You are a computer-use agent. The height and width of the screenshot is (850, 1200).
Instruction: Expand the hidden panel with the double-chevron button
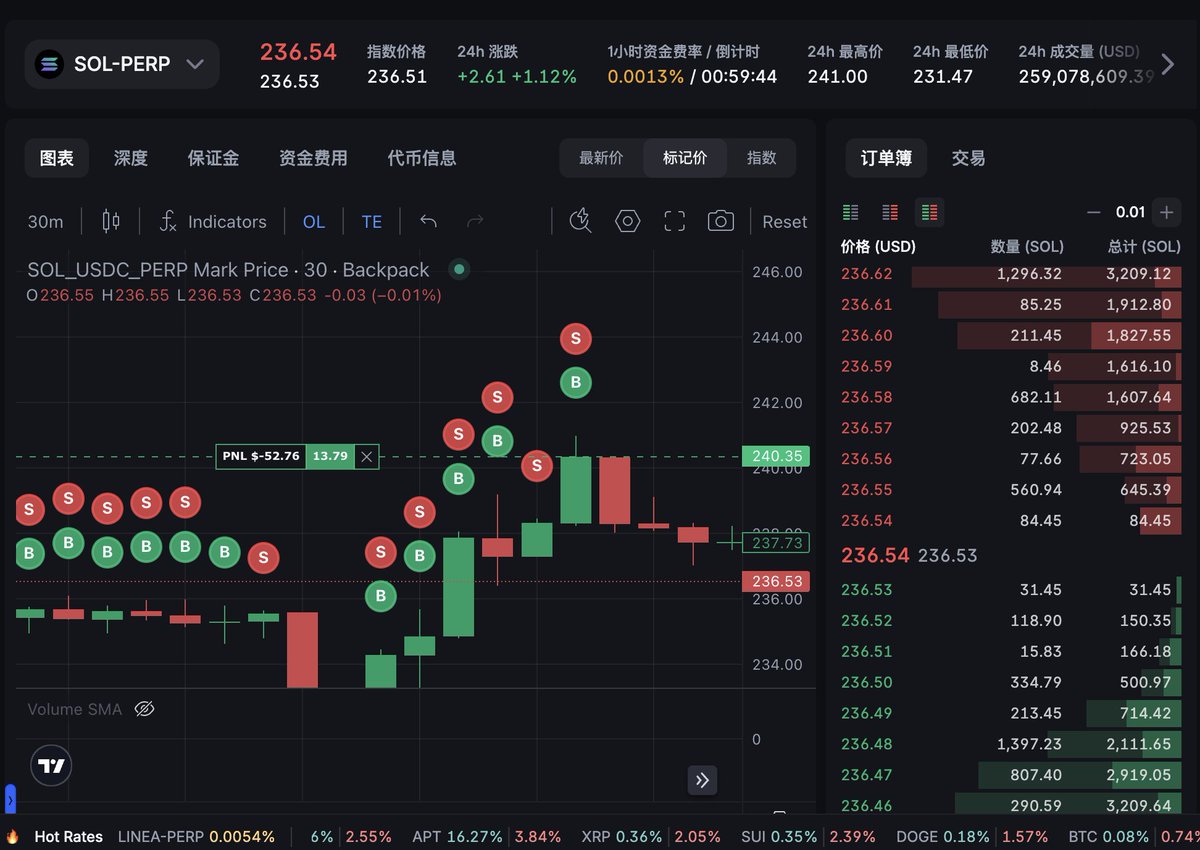point(702,780)
